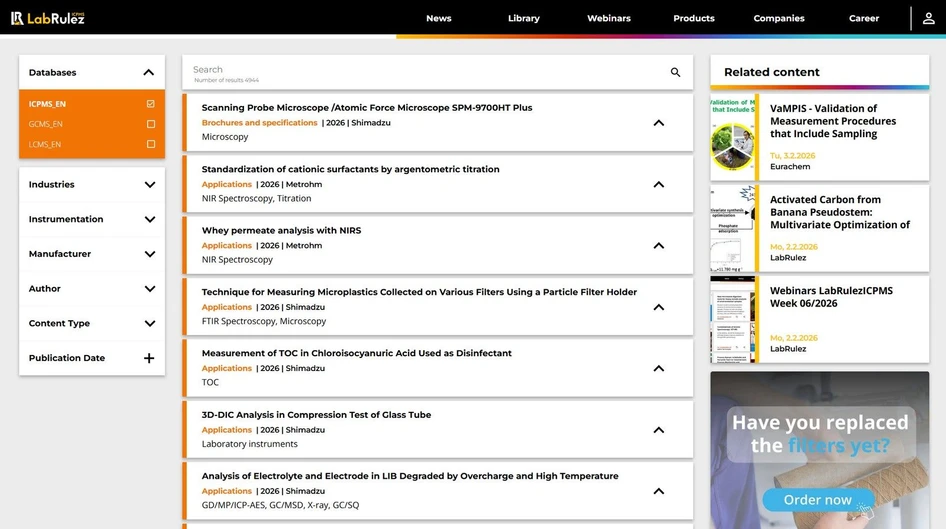Click 'NIR Spectroscopy, Titration' tags text
This screenshot has height=529, width=946.
(256, 198)
